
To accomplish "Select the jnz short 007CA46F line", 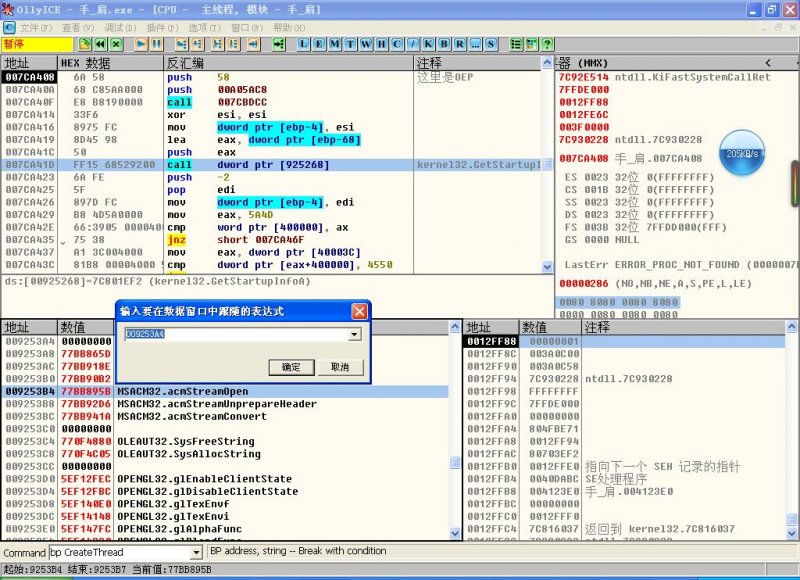I will [270, 240].
